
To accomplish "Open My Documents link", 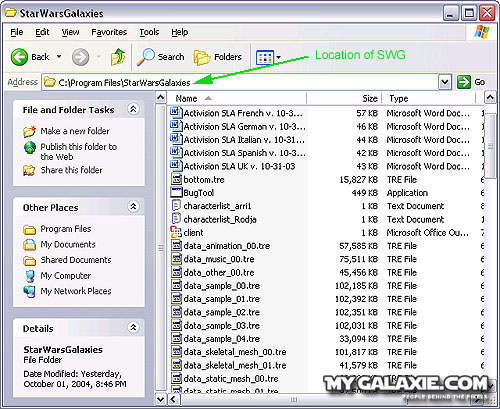I will click(x=68, y=244).
